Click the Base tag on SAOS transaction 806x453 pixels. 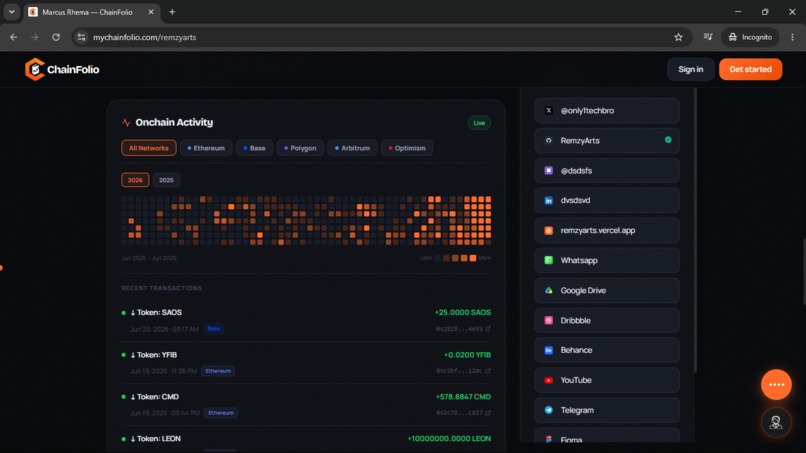pyautogui.click(x=214, y=329)
